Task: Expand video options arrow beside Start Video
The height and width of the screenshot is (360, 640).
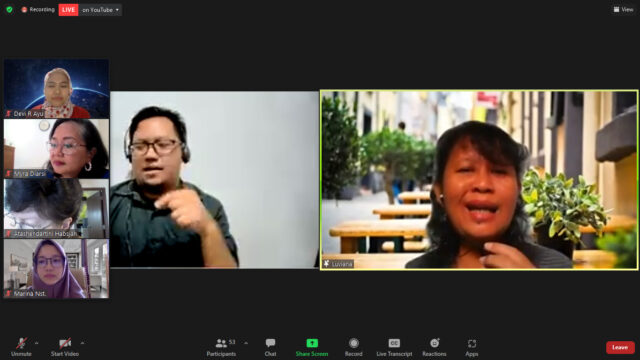Action: point(82,343)
